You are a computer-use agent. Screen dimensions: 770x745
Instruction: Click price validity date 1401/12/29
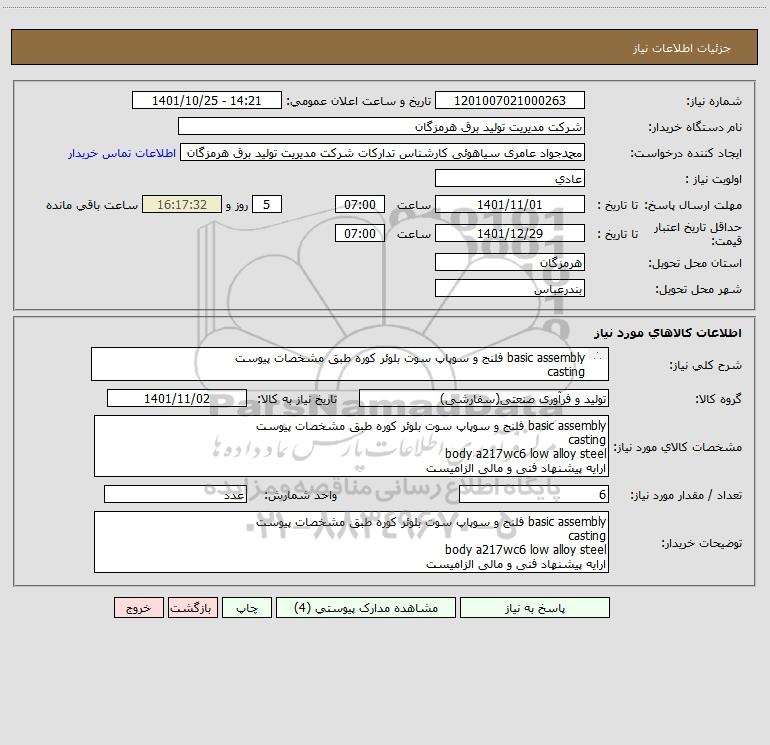510,233
